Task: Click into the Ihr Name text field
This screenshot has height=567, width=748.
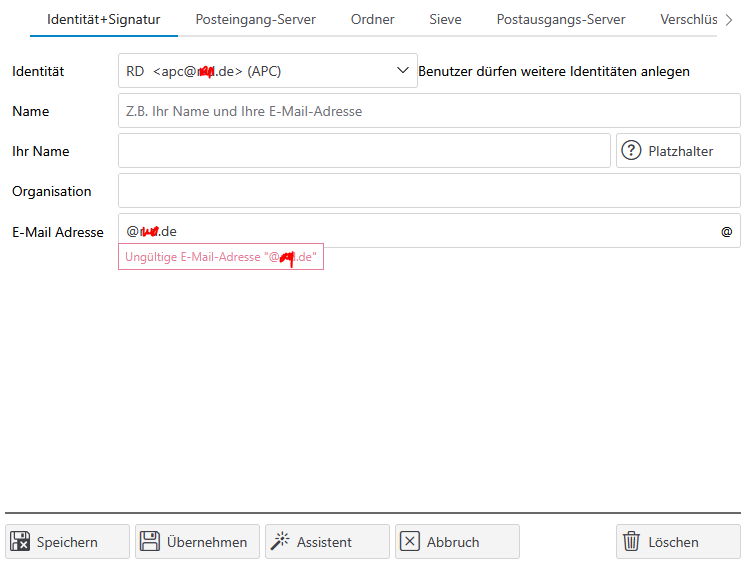Action: [x=364, y=151]
